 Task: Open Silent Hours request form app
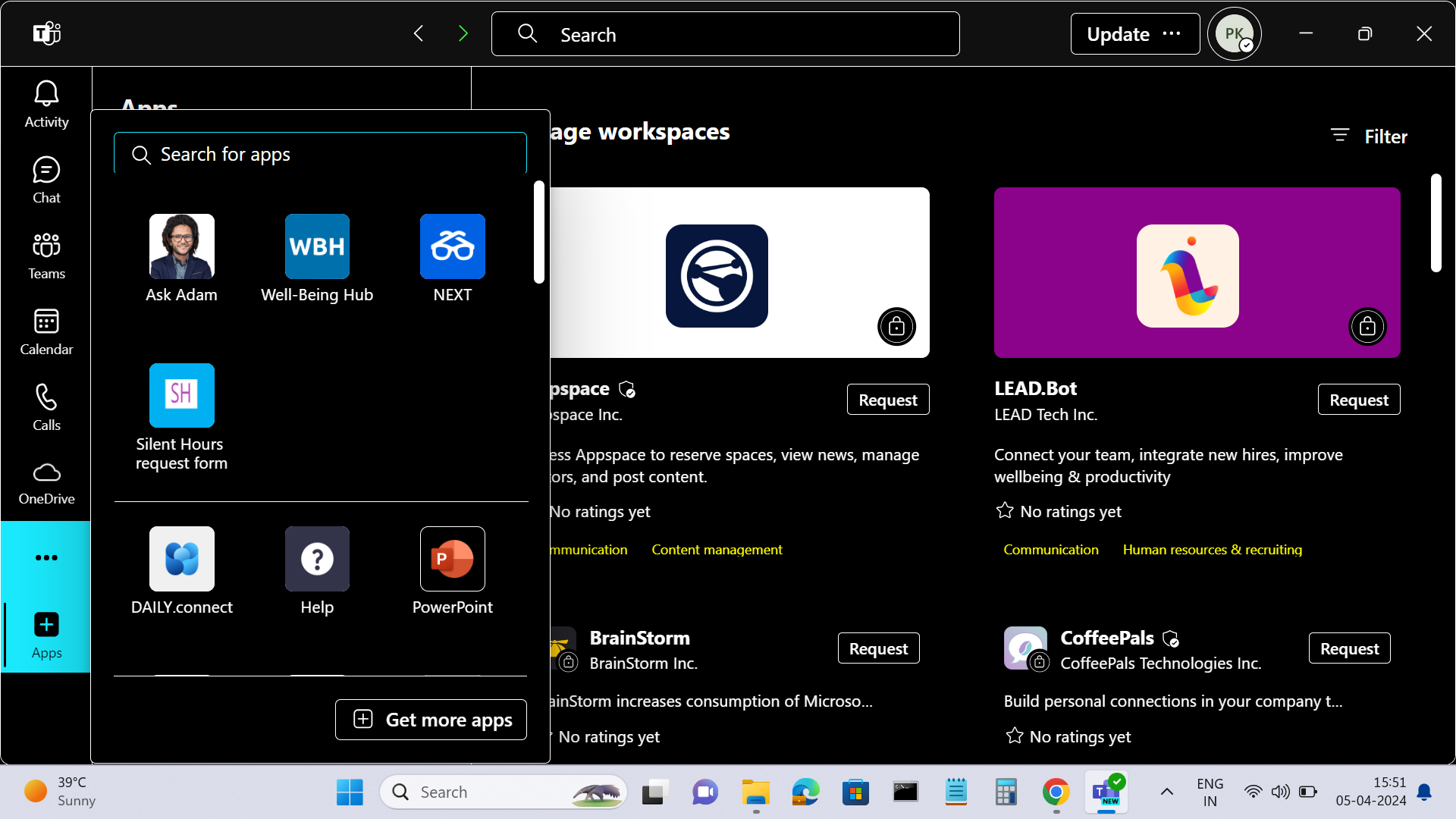tap(181, 396)
